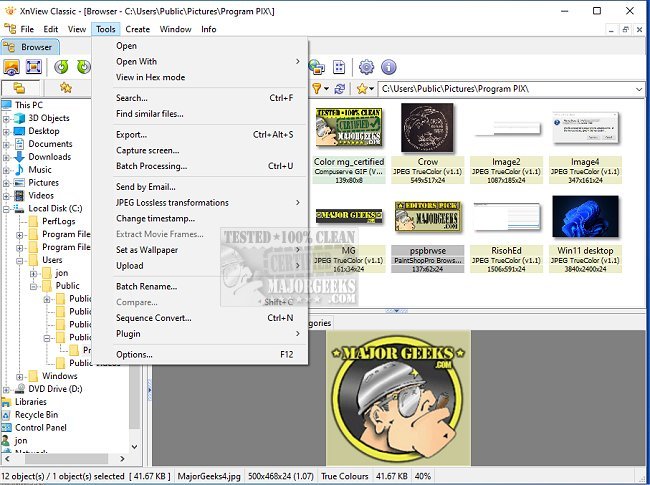Click the Full screen toolbar icon
This screenshot has width=650, height=485.
(34, 67)
